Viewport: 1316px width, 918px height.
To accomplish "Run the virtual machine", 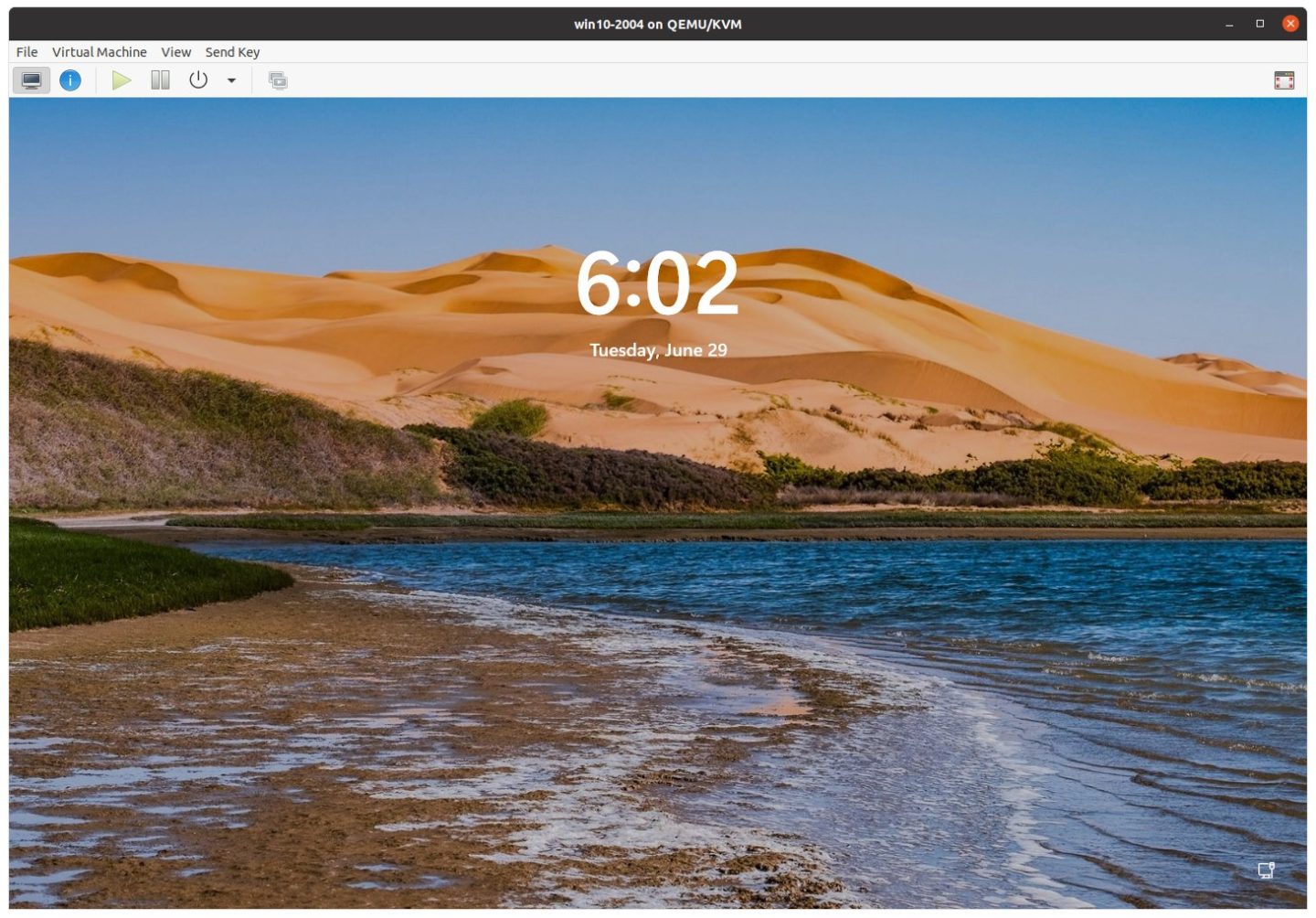I will pyautogui.click(x=122, y=80).
